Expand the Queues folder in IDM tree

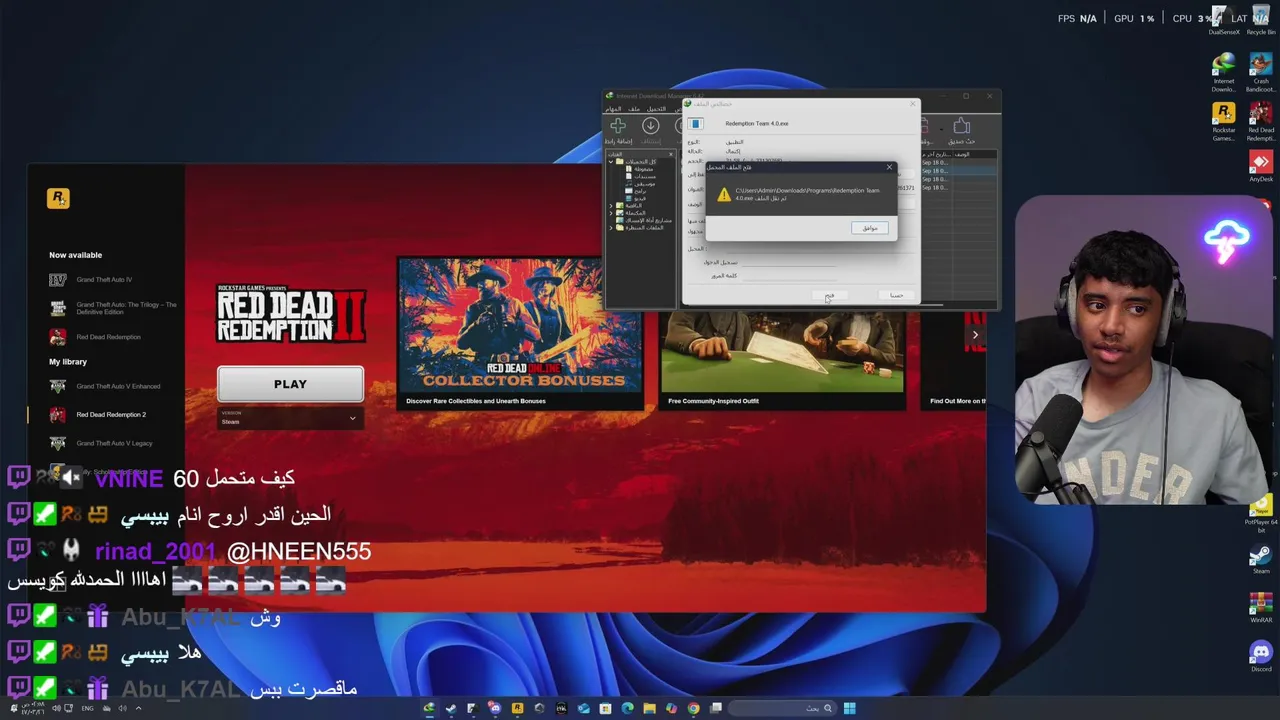(x=611, y=228)
